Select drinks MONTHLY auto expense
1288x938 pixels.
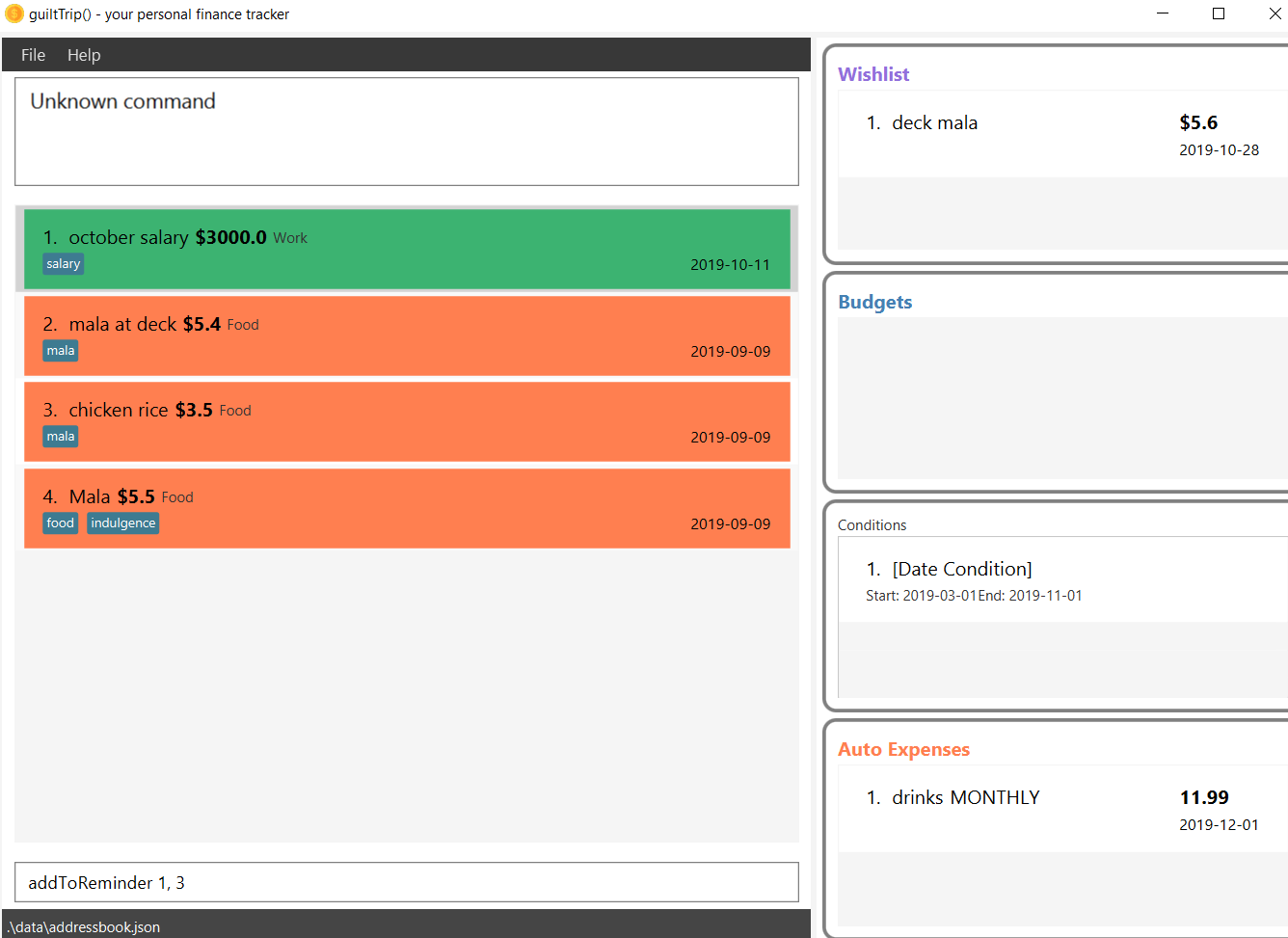coord(1063,810)
